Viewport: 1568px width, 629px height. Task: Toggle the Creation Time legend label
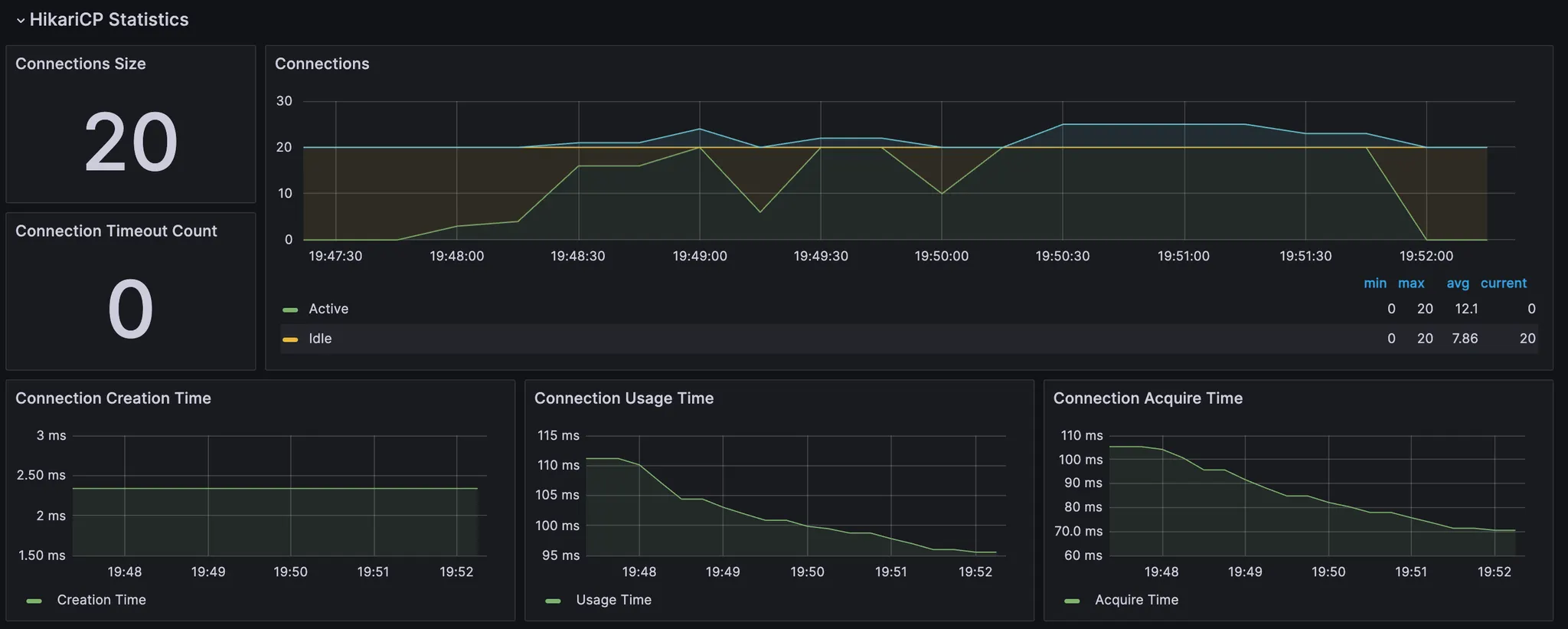[101, 600]
